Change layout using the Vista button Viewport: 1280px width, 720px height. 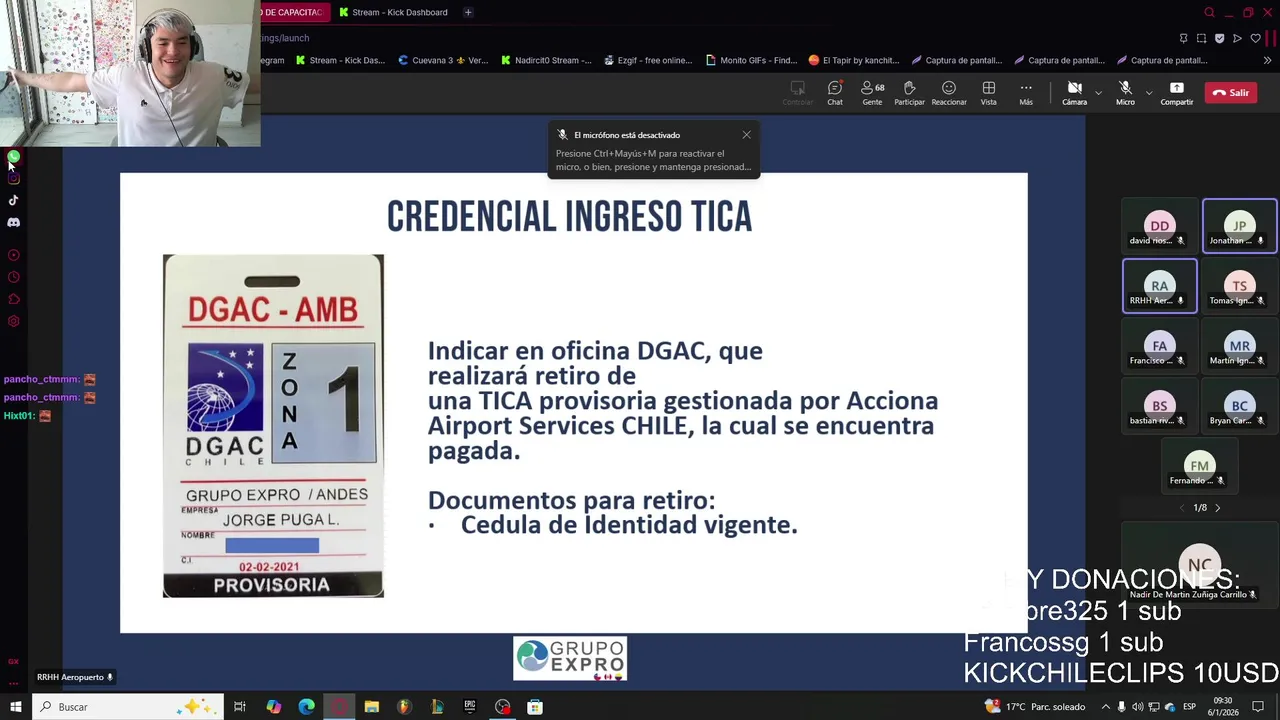point(988,93)
